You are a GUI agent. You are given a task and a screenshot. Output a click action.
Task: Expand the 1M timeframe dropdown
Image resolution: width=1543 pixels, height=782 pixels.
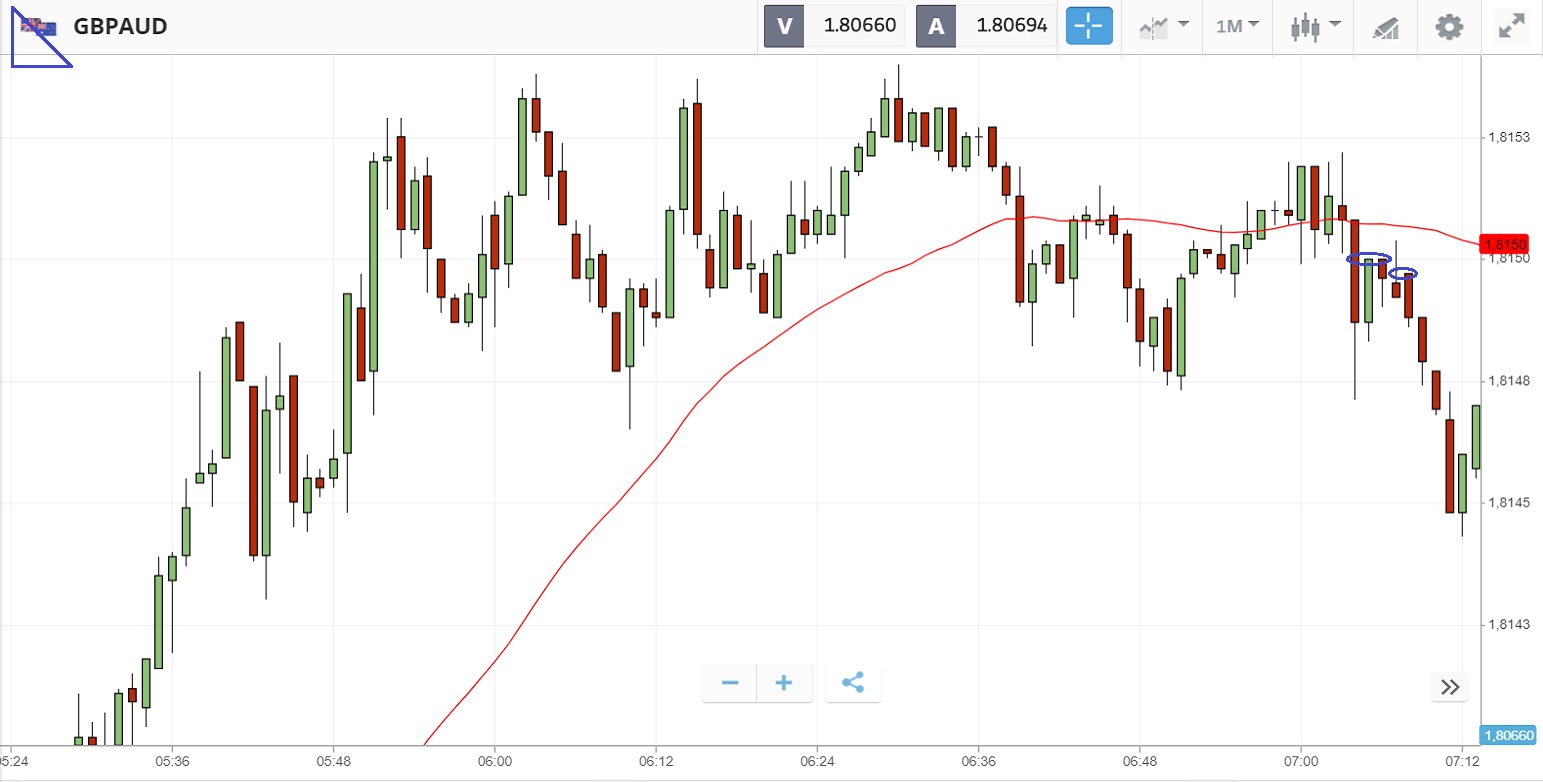pos(1237,26)
